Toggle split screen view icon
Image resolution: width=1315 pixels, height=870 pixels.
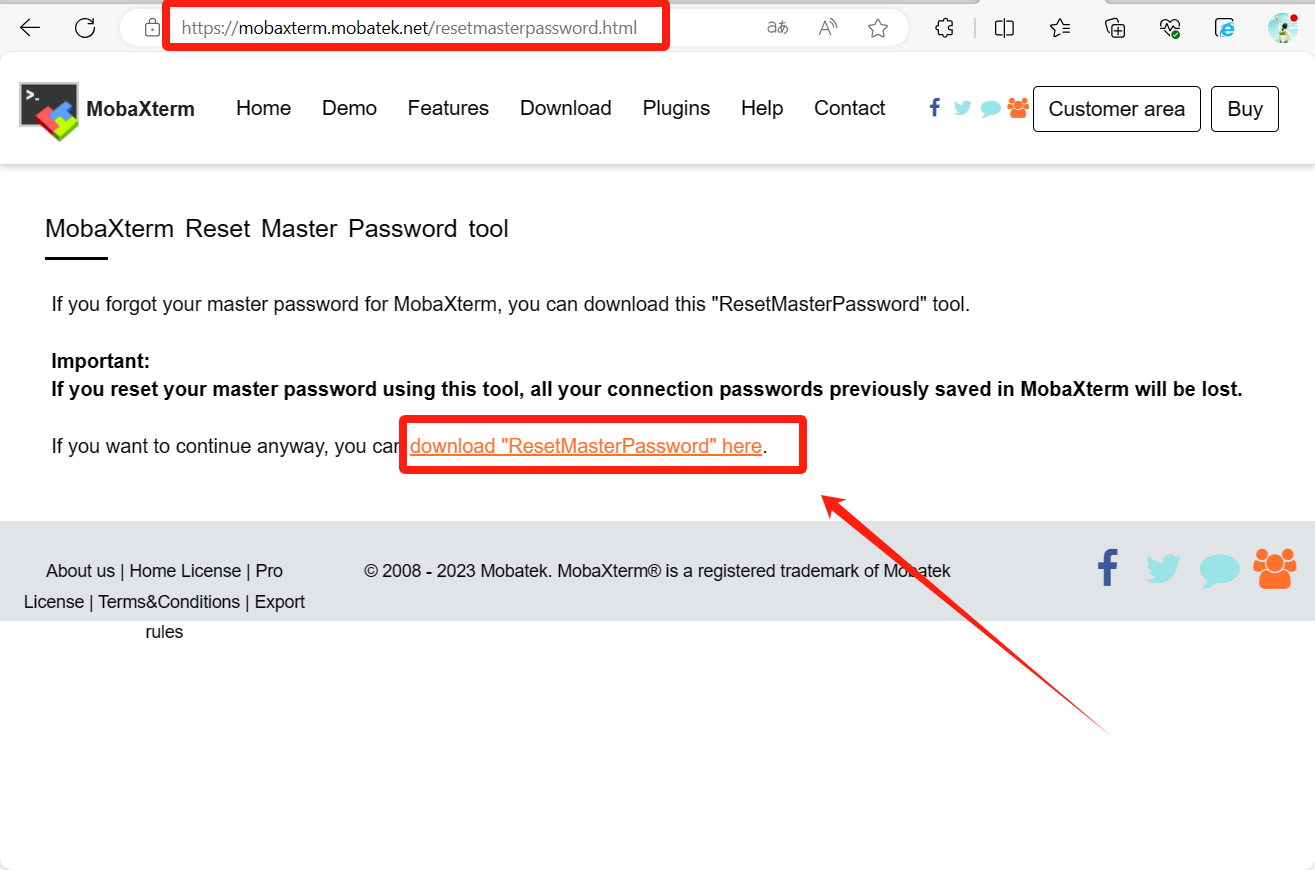click(x=1005, y=28)
